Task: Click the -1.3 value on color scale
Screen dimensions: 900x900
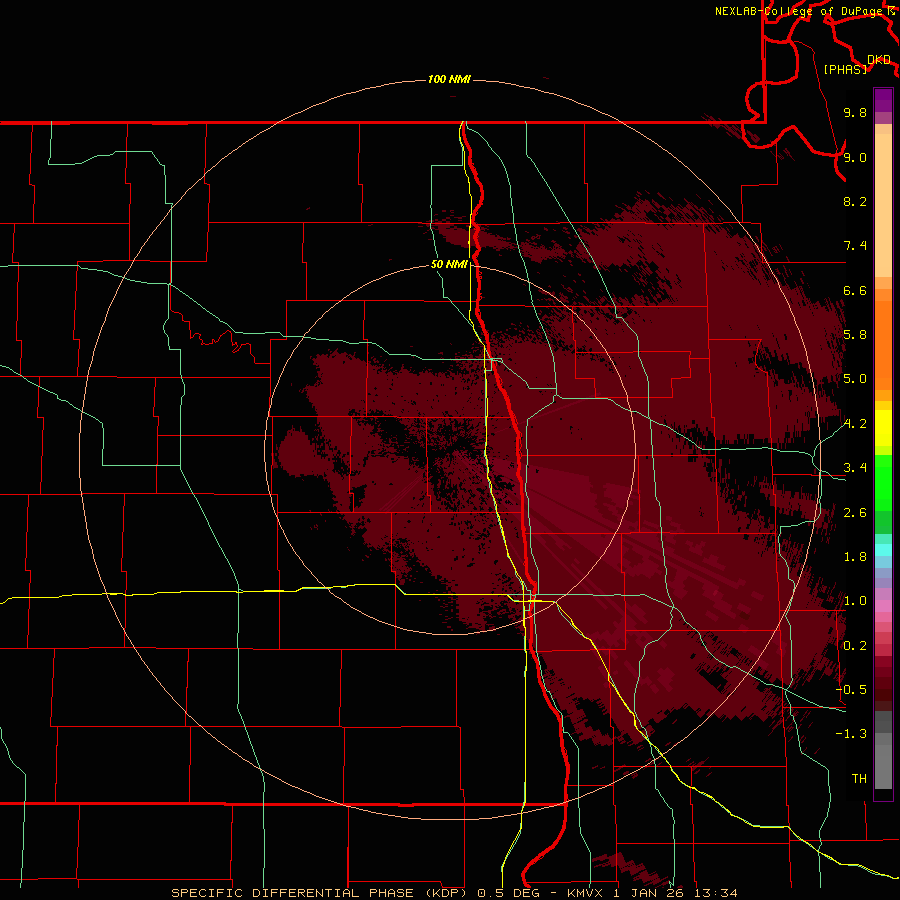Action: [851, 734]
